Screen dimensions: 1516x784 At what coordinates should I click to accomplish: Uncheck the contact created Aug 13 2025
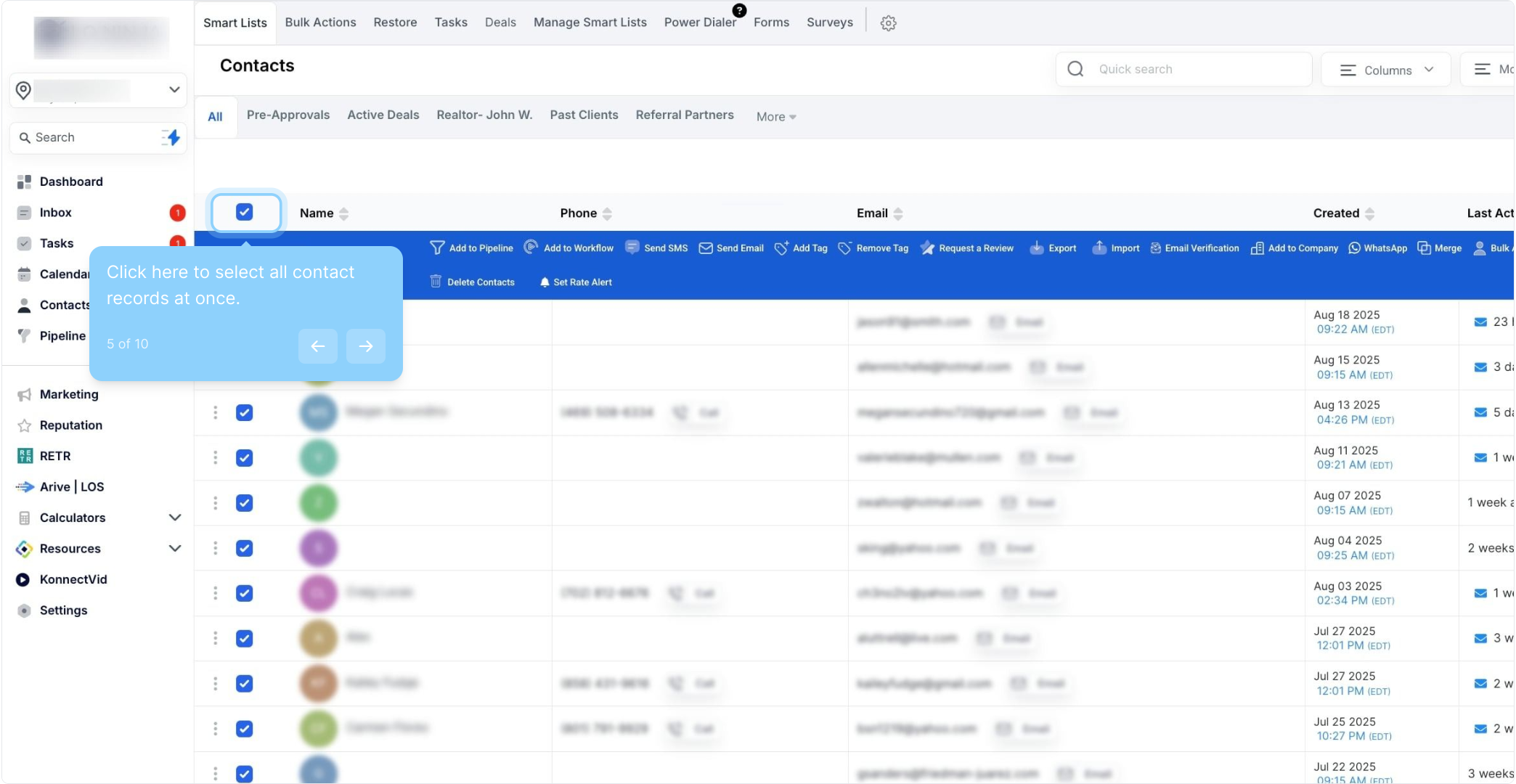click(245, 413)
